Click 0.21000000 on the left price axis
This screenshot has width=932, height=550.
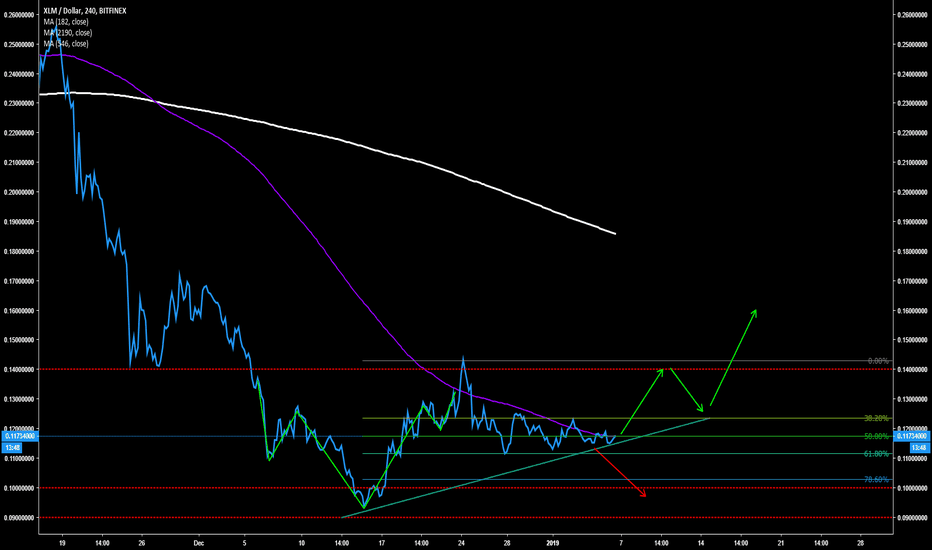click(19, 162)
